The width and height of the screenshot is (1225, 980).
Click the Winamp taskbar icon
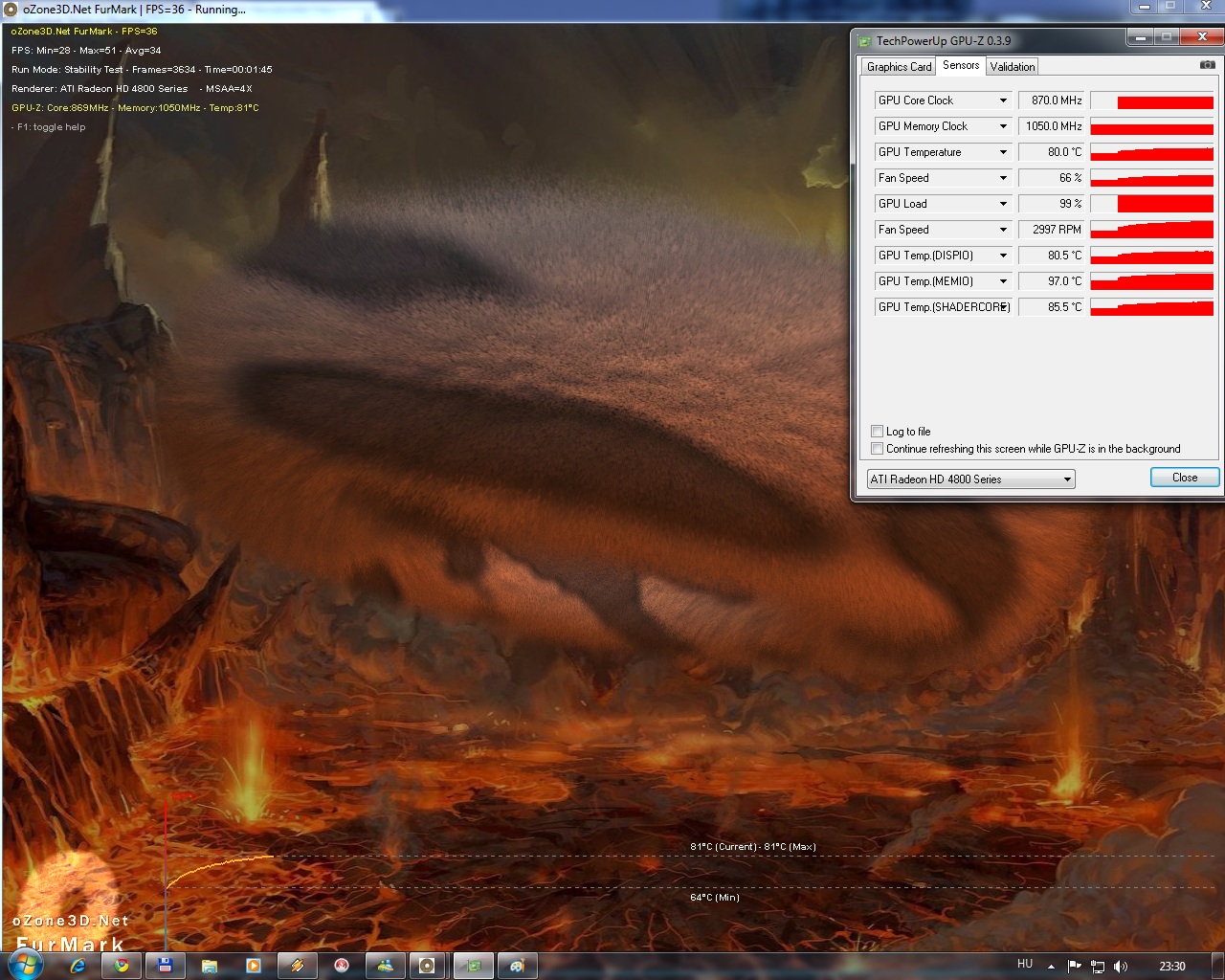click(x=297, y=966)
